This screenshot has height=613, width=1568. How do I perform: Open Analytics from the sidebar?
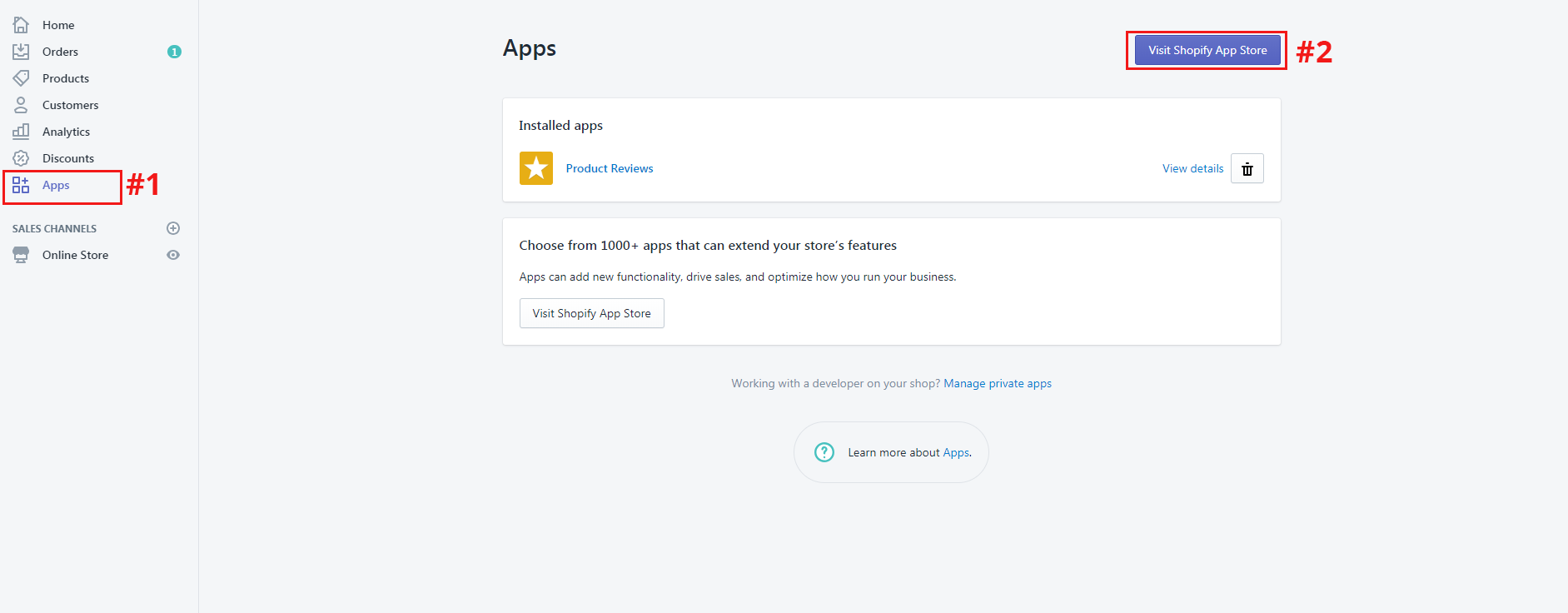point(66,132)
